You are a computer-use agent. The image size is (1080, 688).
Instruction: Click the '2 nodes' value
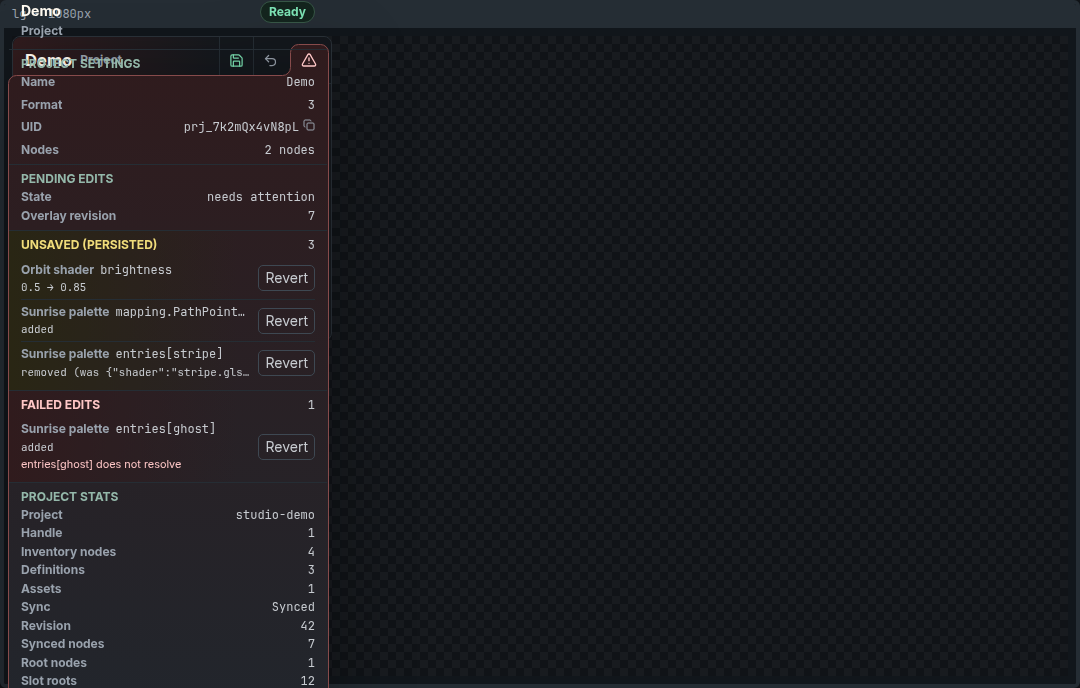point(289,150)
